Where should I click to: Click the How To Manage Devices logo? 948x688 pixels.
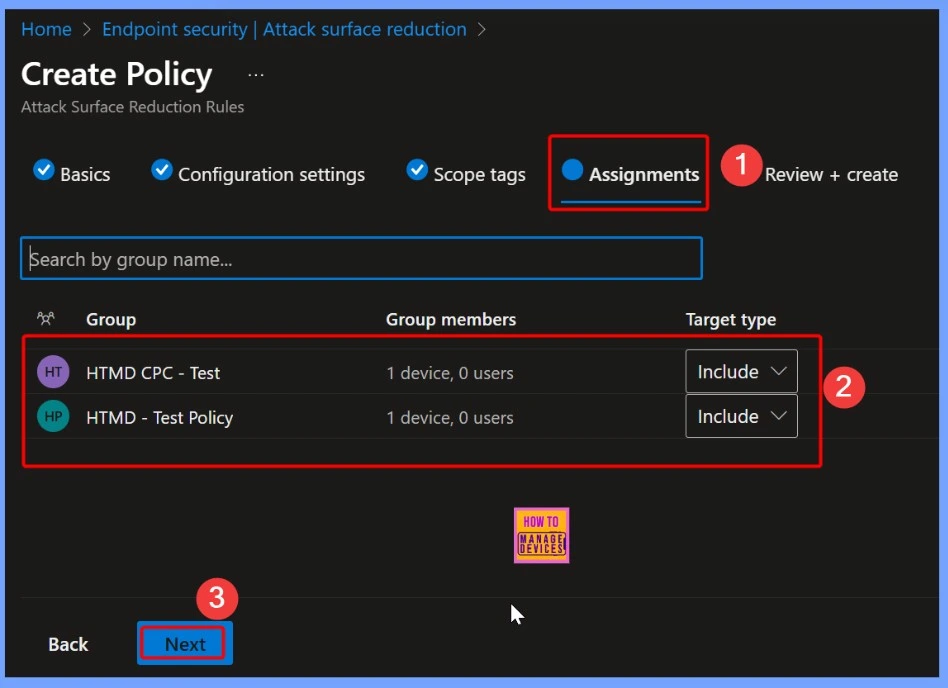[x=541, y=535]
